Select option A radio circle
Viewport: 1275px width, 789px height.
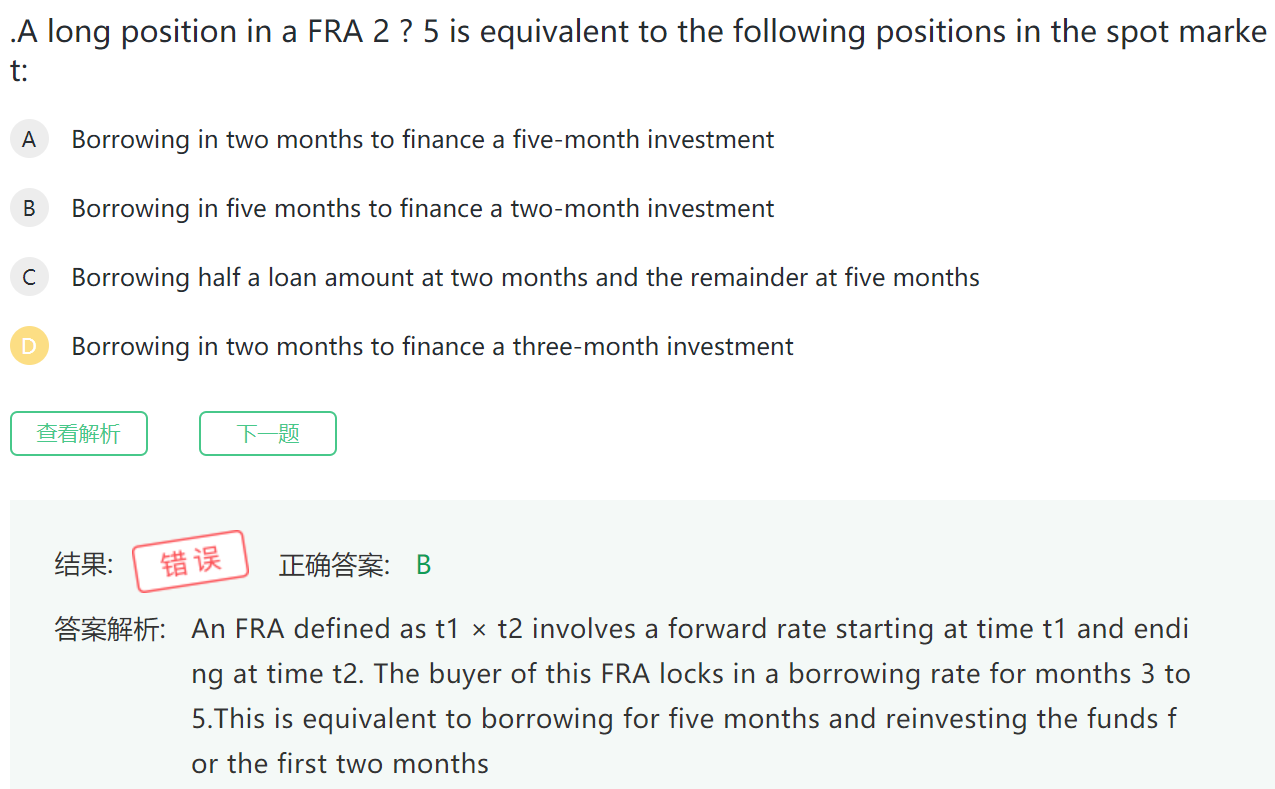(x=29, y=139)
